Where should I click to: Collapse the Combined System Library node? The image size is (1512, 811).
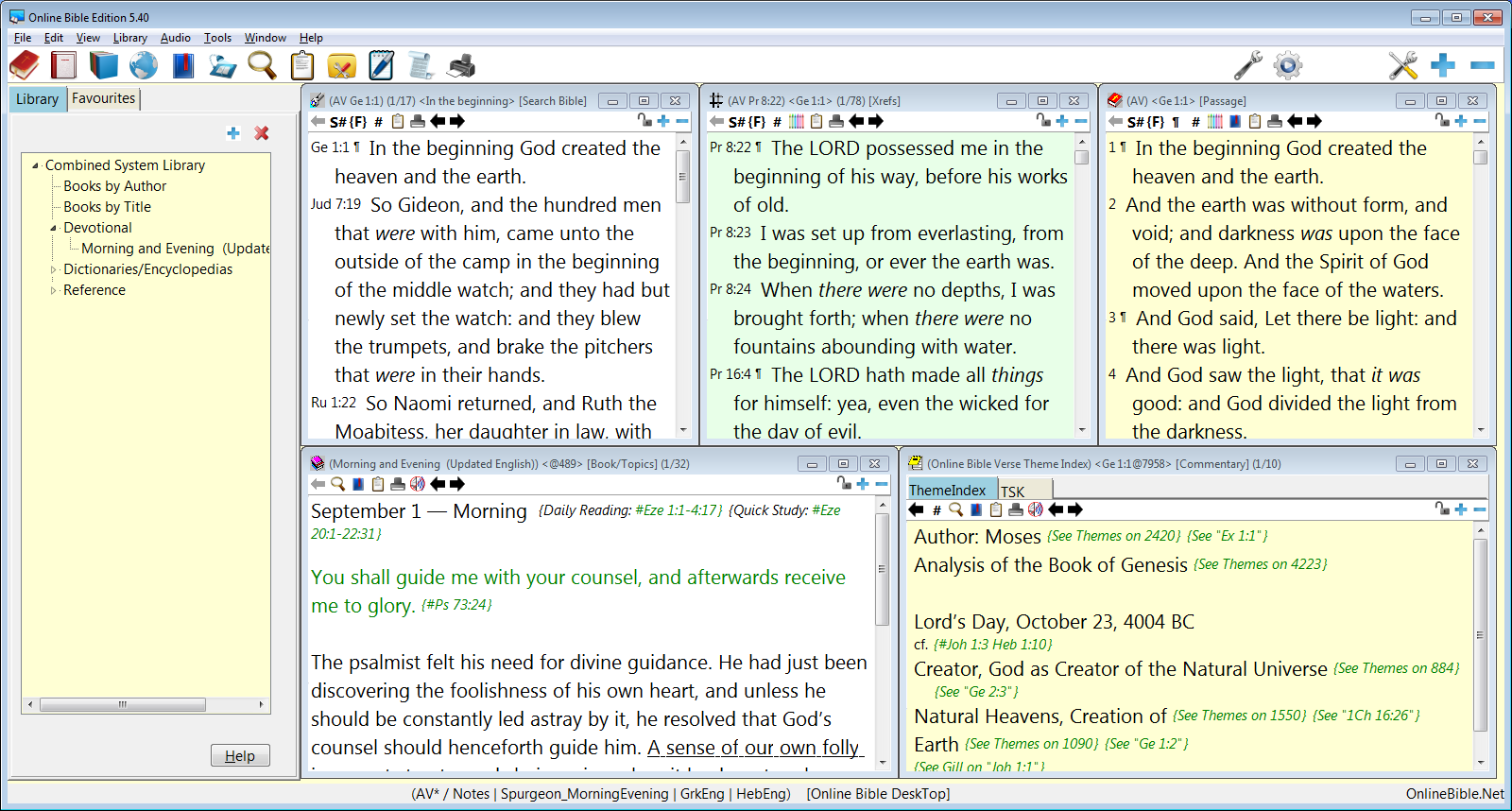[x=36, y=165]
